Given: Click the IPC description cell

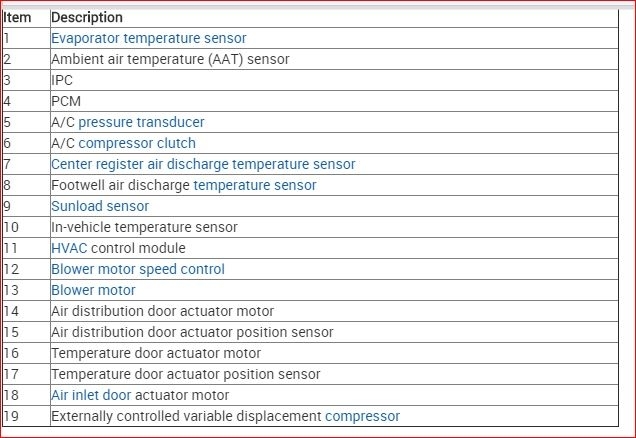Looking at the screenshot, I should [x=62, y=80].
